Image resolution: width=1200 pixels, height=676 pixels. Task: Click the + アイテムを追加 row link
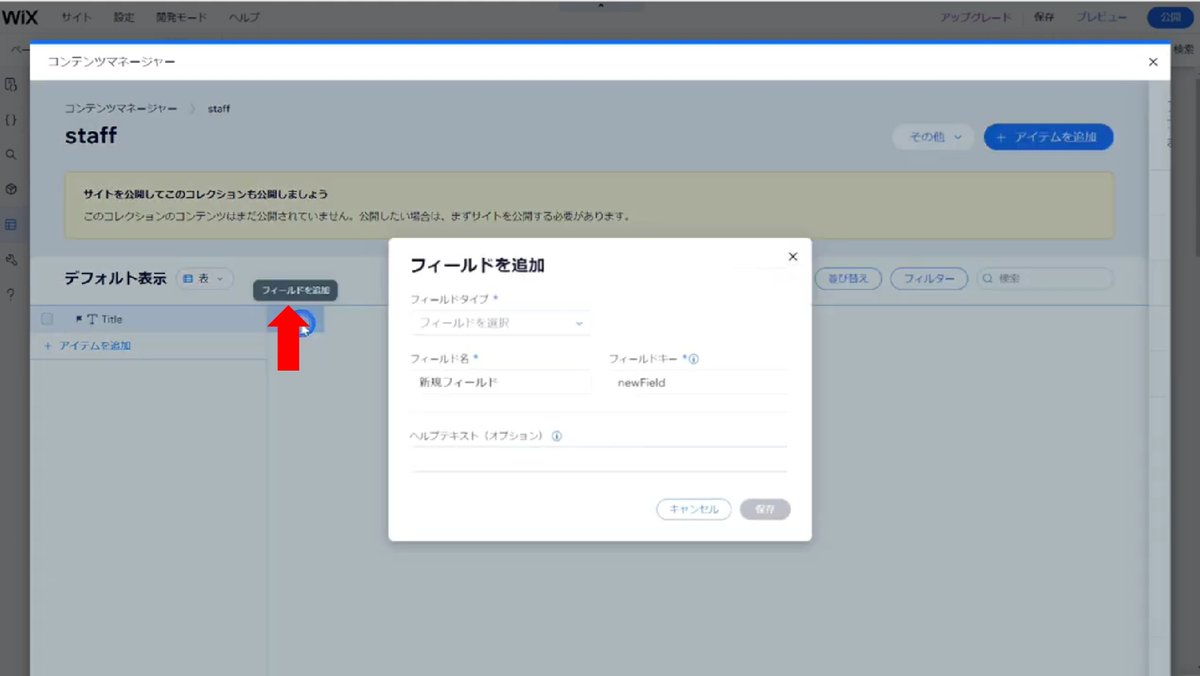(88, 346)
